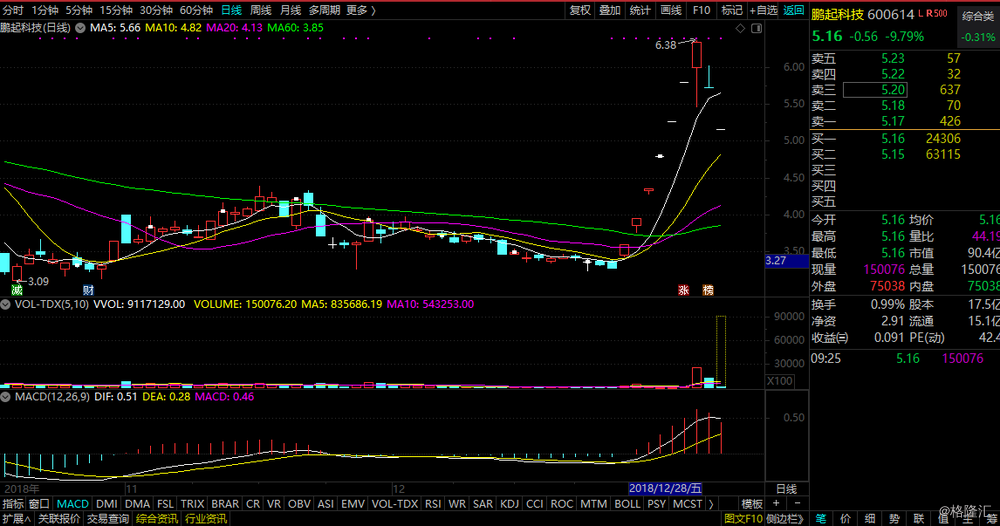Open the MACD panel settings dropdown
The width and height of the screenshot is (1000, 526).
click(x=5, y=397)
